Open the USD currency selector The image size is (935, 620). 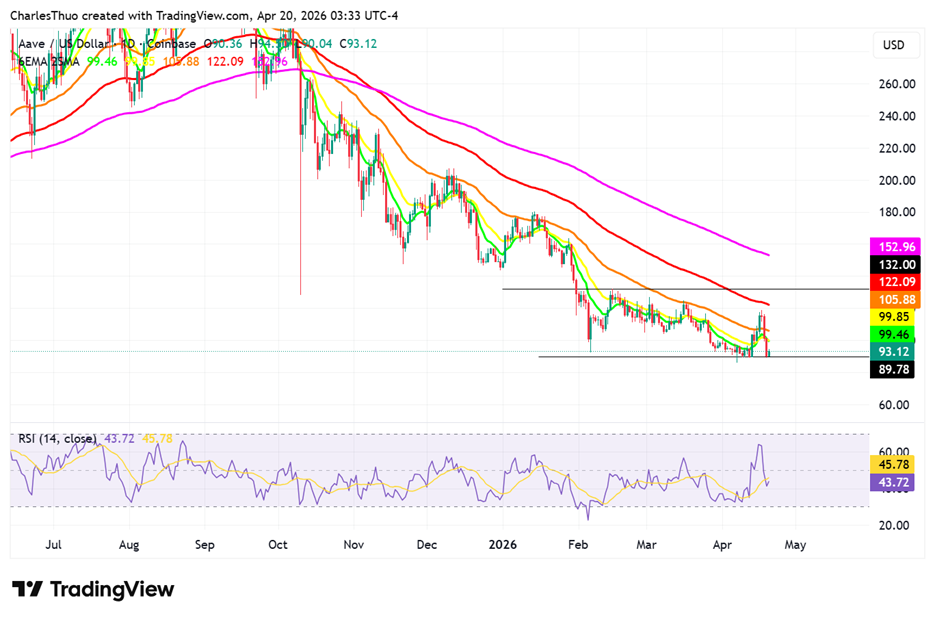(x=893, y=46)
